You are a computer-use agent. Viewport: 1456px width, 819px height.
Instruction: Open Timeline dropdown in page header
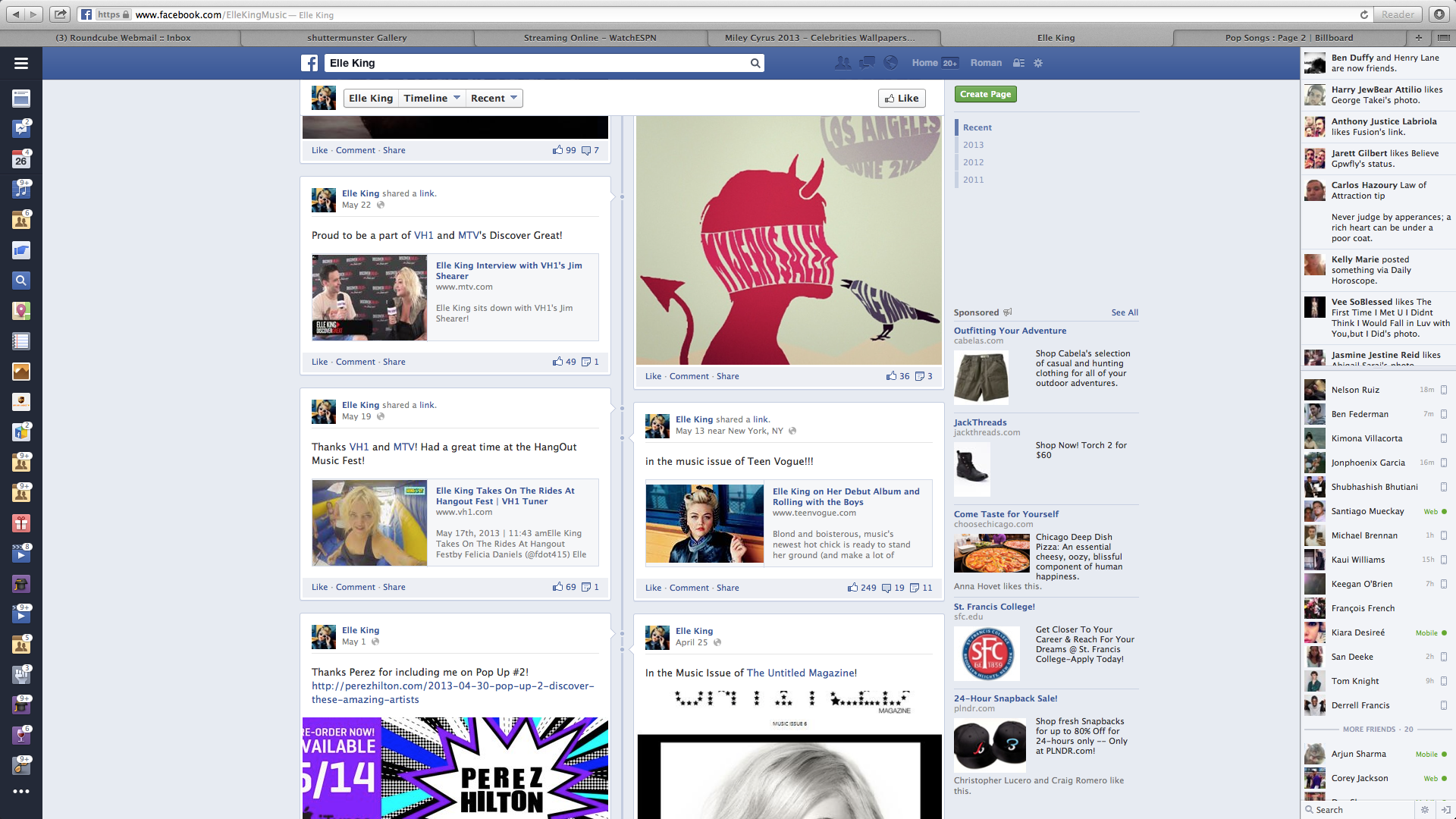431,98
